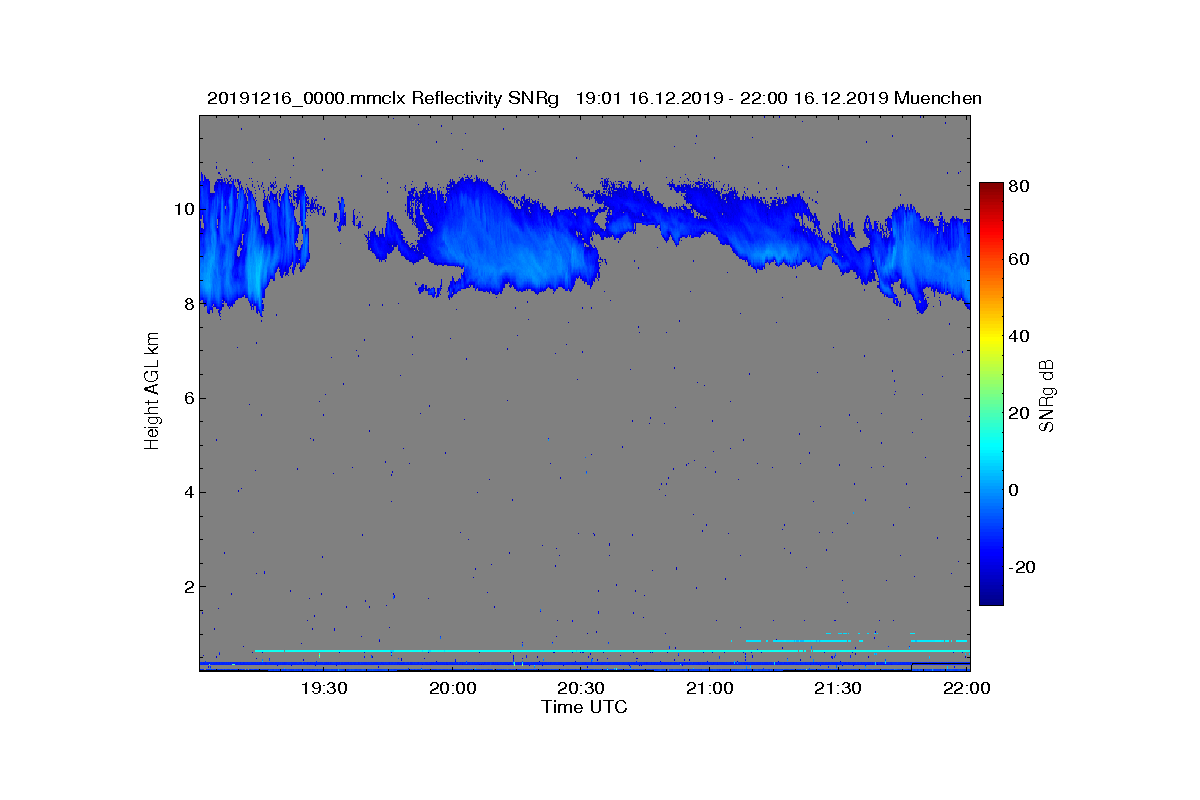Click the 19:30 time tick label

coord(323,688)
